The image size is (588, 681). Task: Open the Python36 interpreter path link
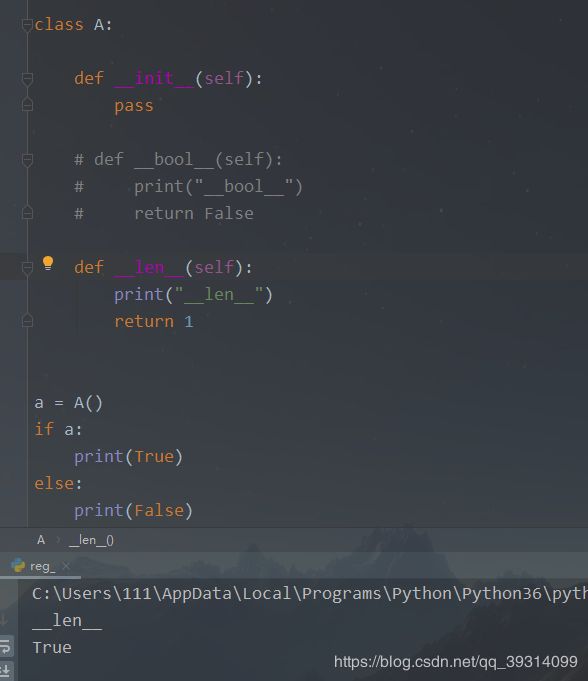(x=310, y=594)
